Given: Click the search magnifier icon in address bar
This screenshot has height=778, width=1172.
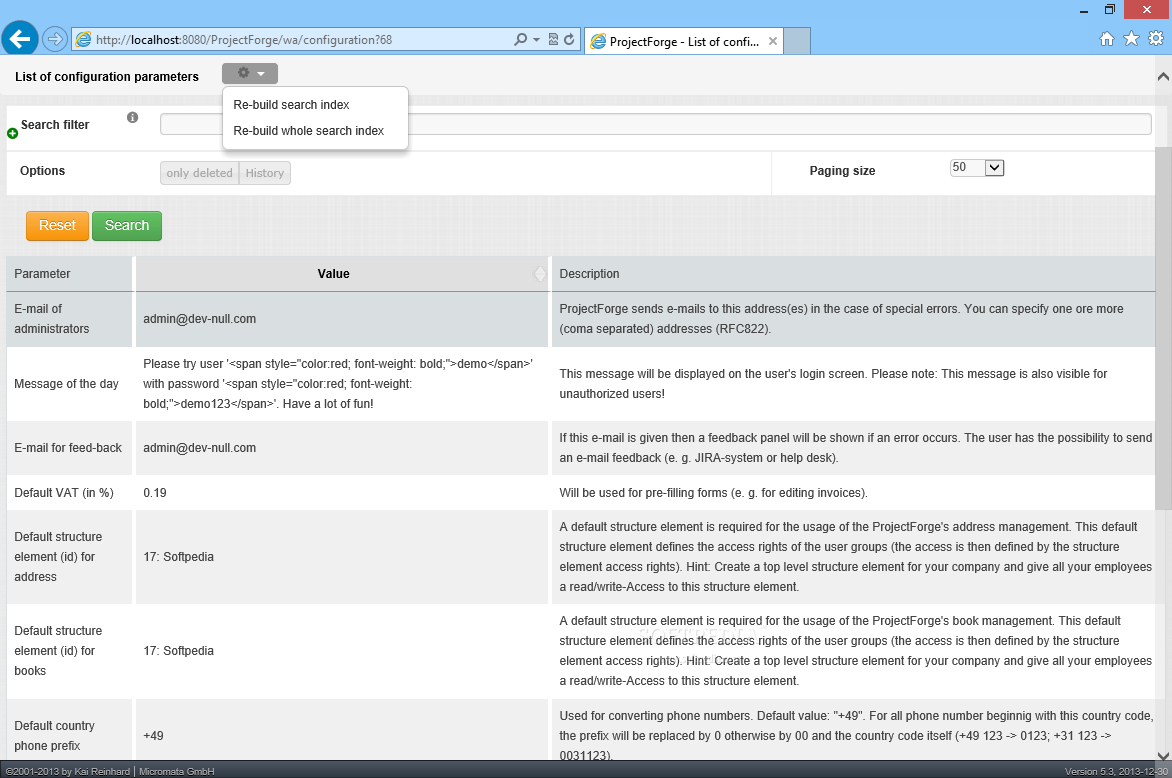Looking at the screenshot, I should (x=520, y=40).
